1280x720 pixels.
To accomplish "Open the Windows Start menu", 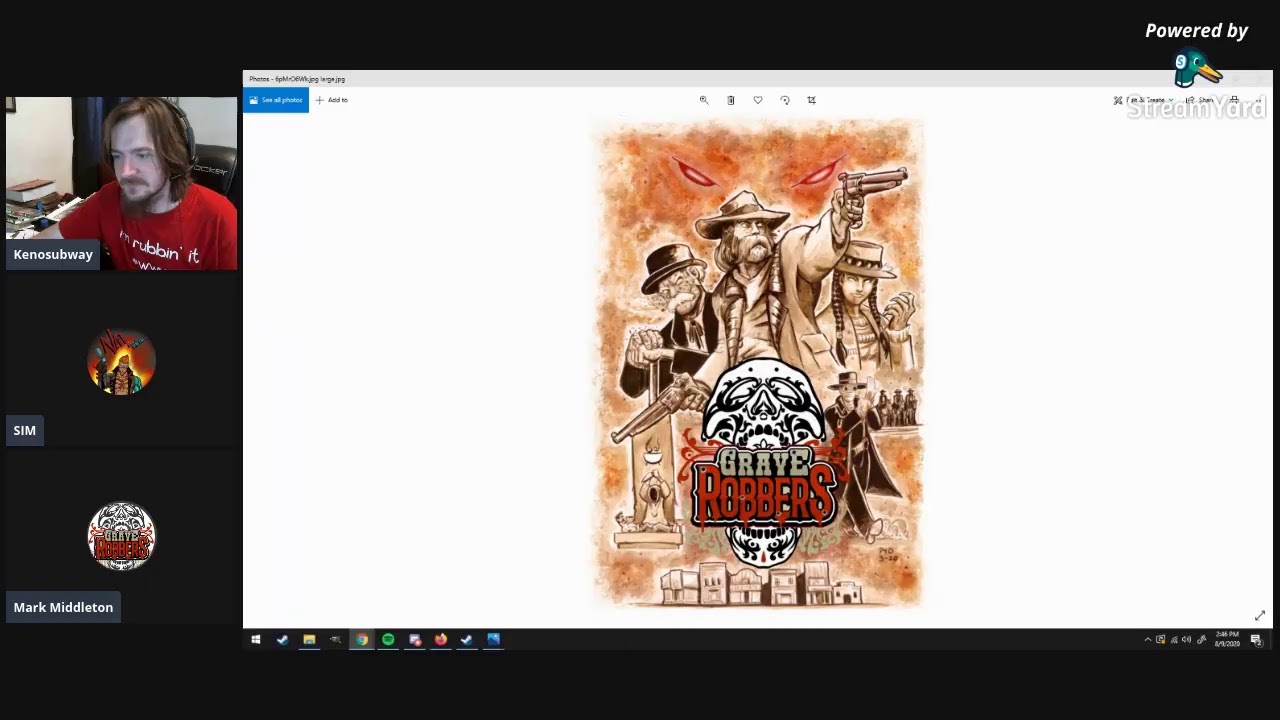I will click(256, 640).
